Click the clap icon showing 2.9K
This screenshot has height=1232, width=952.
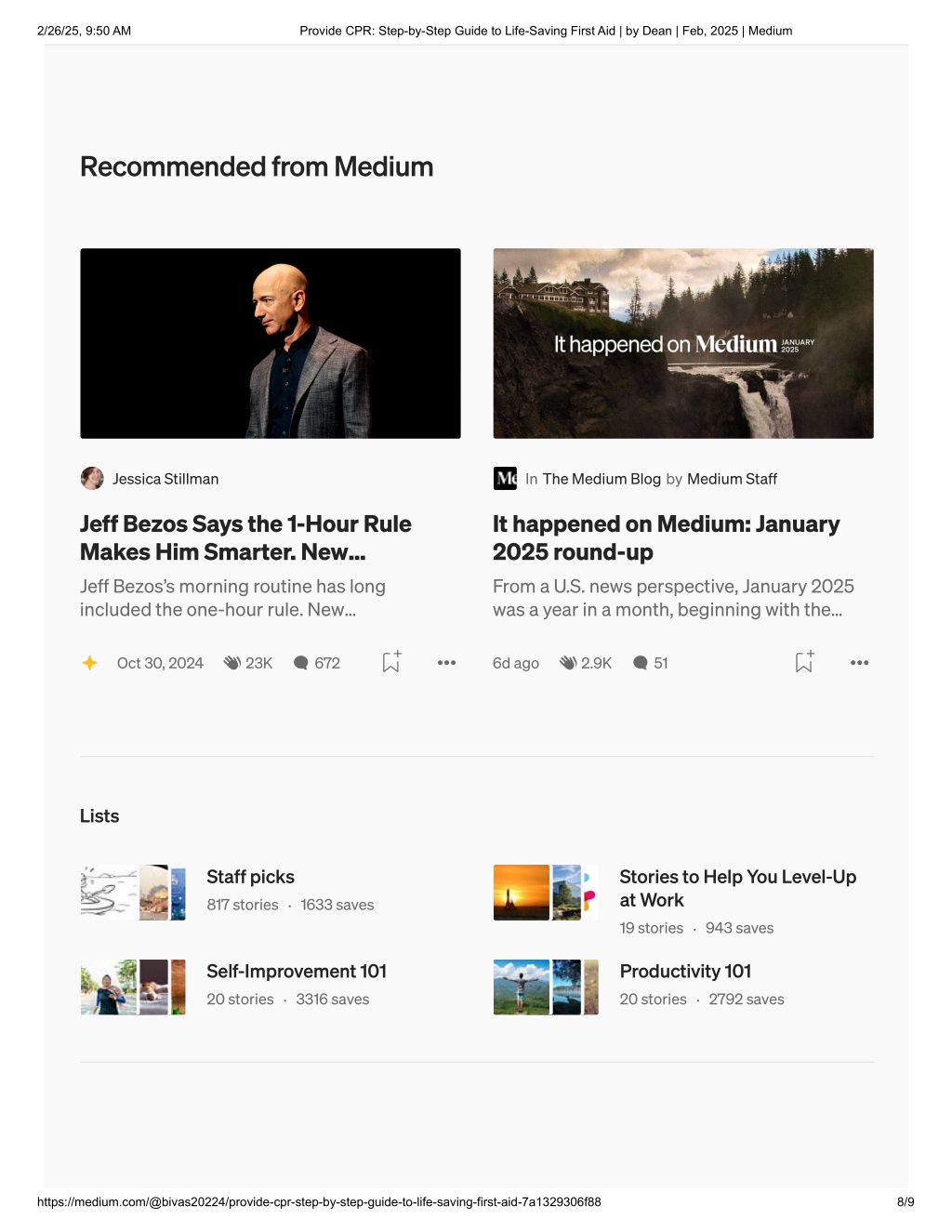(568, 663)
